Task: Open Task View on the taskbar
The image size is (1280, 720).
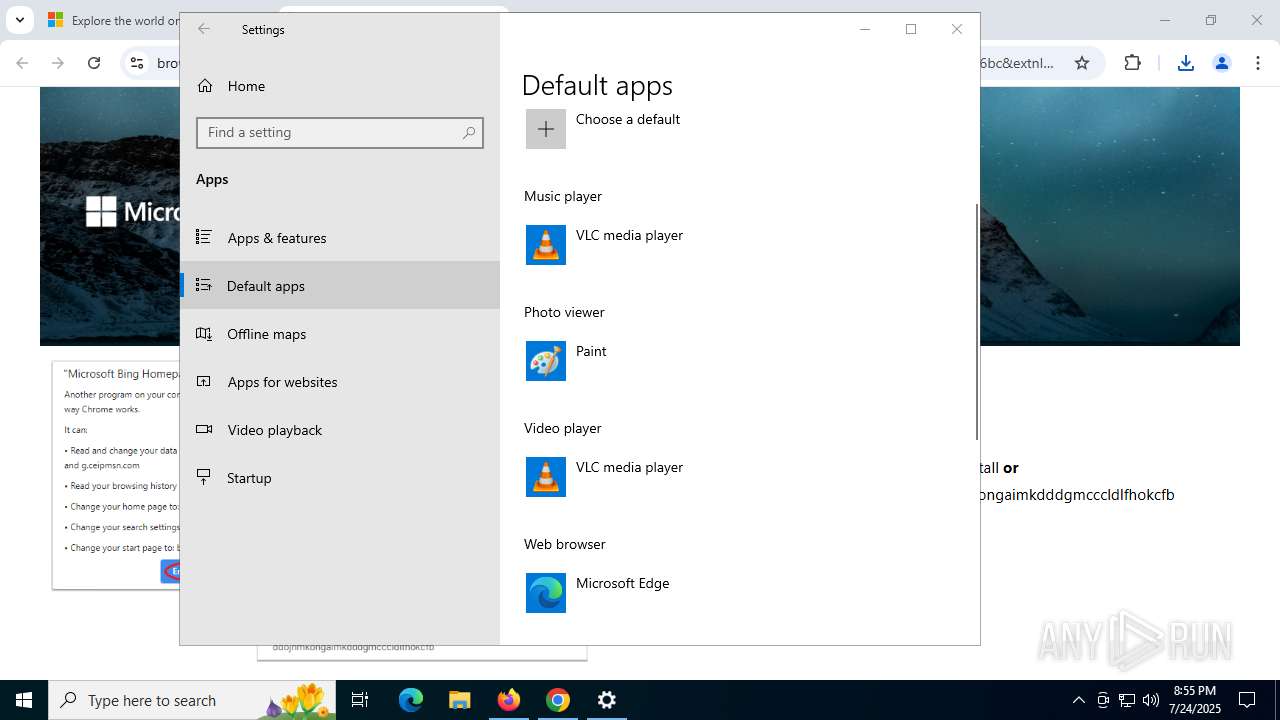Action: 360,700
